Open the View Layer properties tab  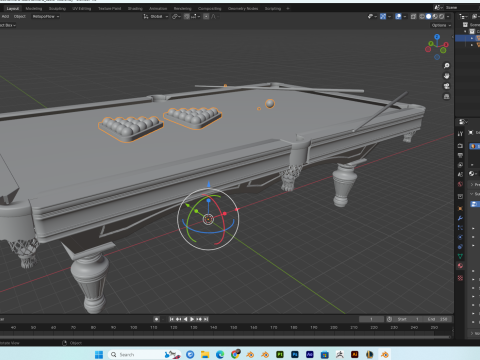(460, 165)
